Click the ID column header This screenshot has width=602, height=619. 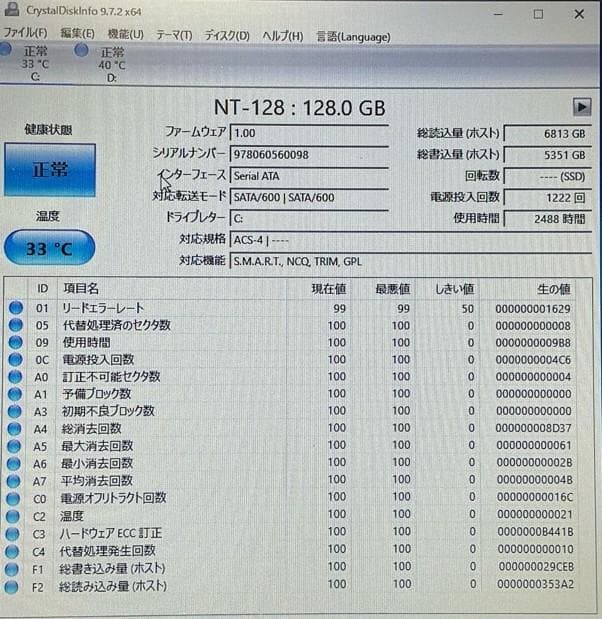point(43,289)
